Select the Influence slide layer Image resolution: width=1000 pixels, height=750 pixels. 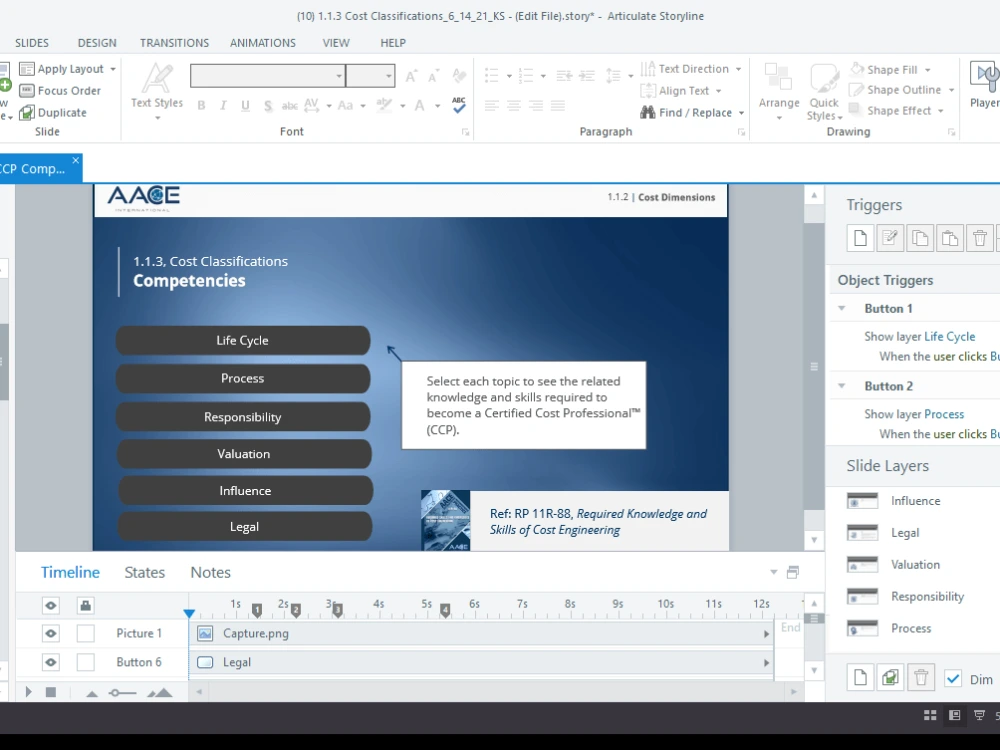point(915,501)
